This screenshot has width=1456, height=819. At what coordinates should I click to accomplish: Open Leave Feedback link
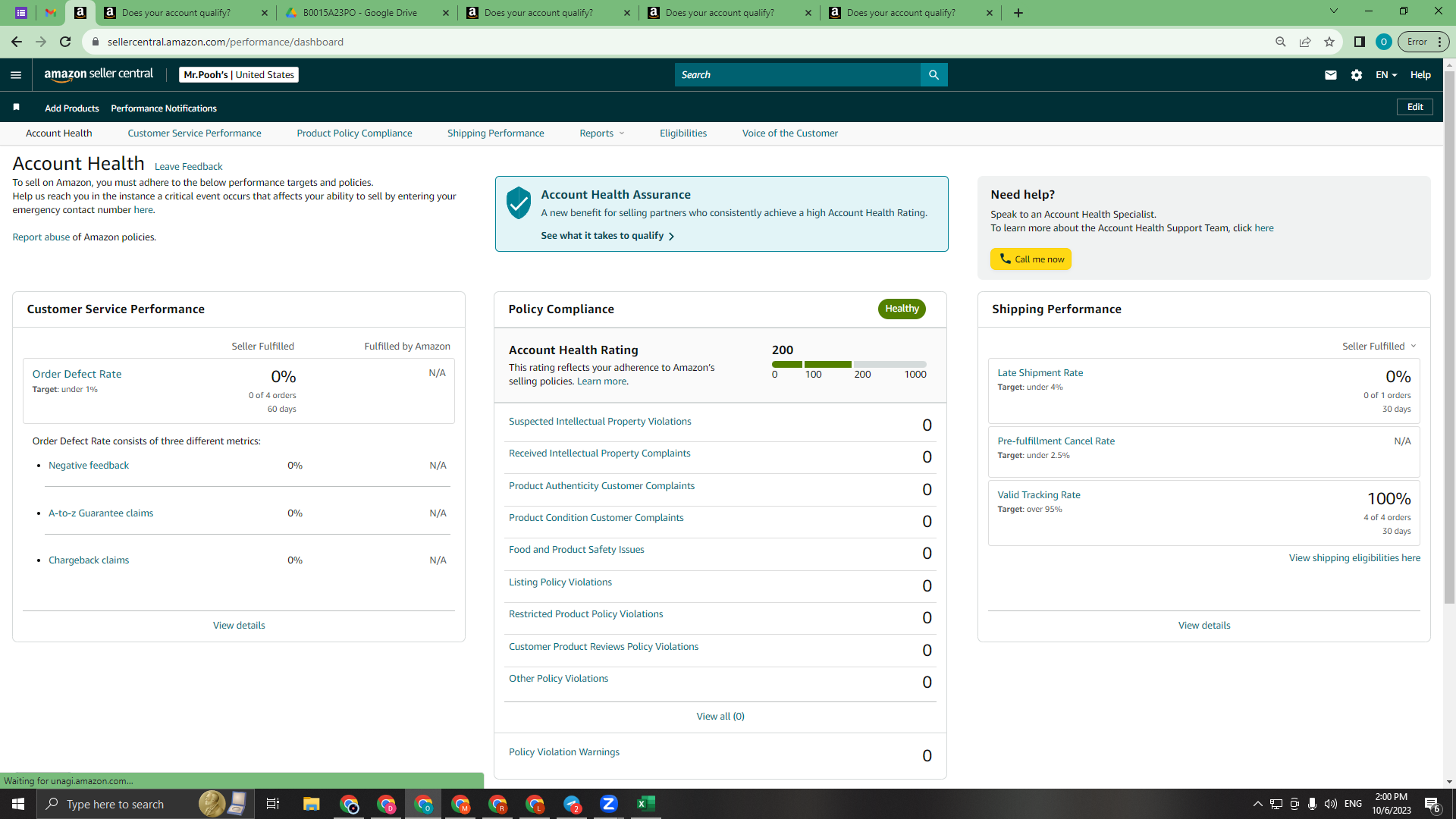pyautogui.click(x=188, y=167)
